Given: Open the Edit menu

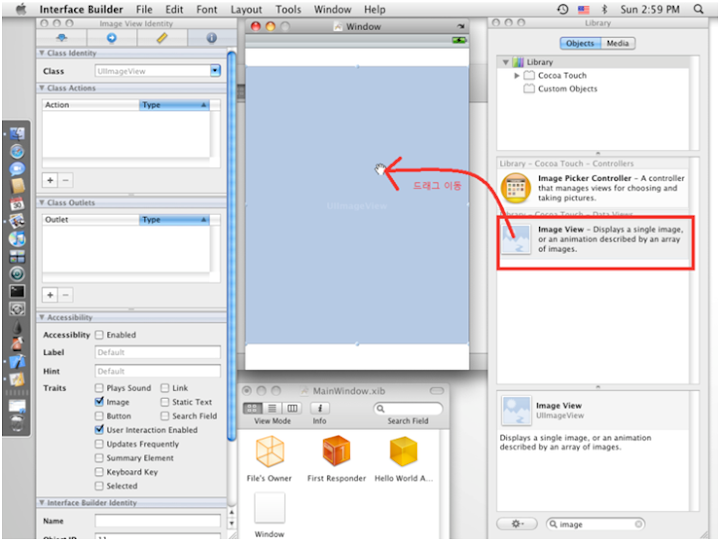Looking at the screenshot, I should pyautogui.click(x=174, y=9).
